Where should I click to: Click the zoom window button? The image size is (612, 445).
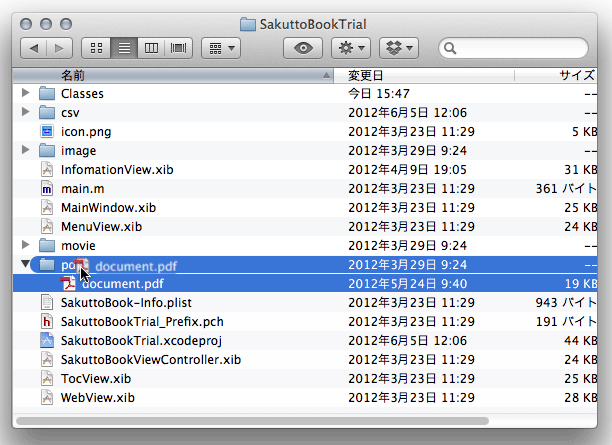coord(66,24)
